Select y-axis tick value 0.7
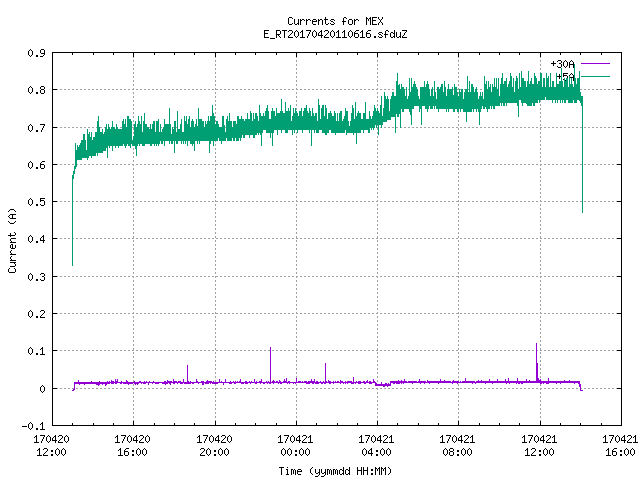 pyautogui.click(x=36, y=128)
